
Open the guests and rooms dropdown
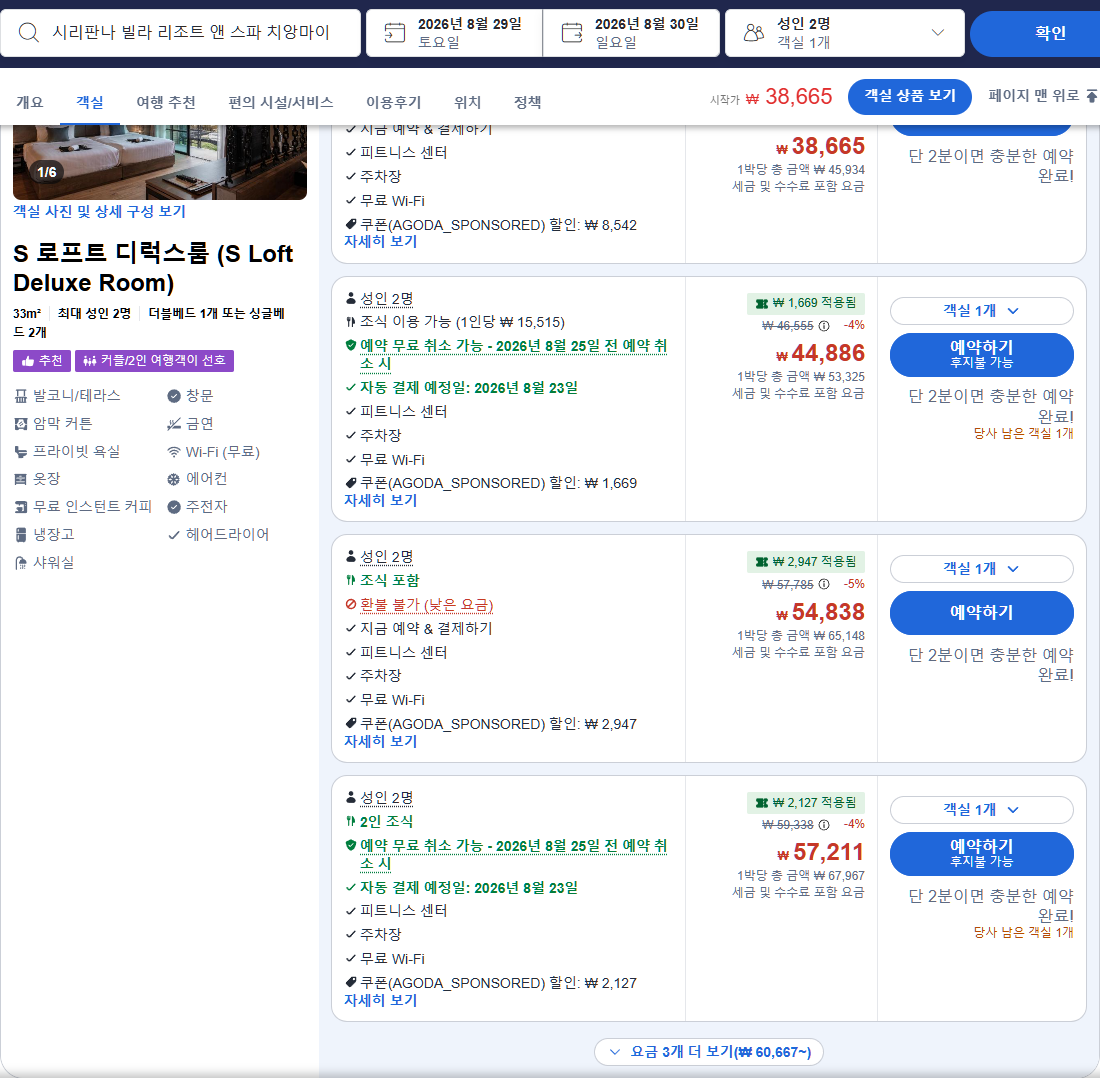tap(845, 32)
